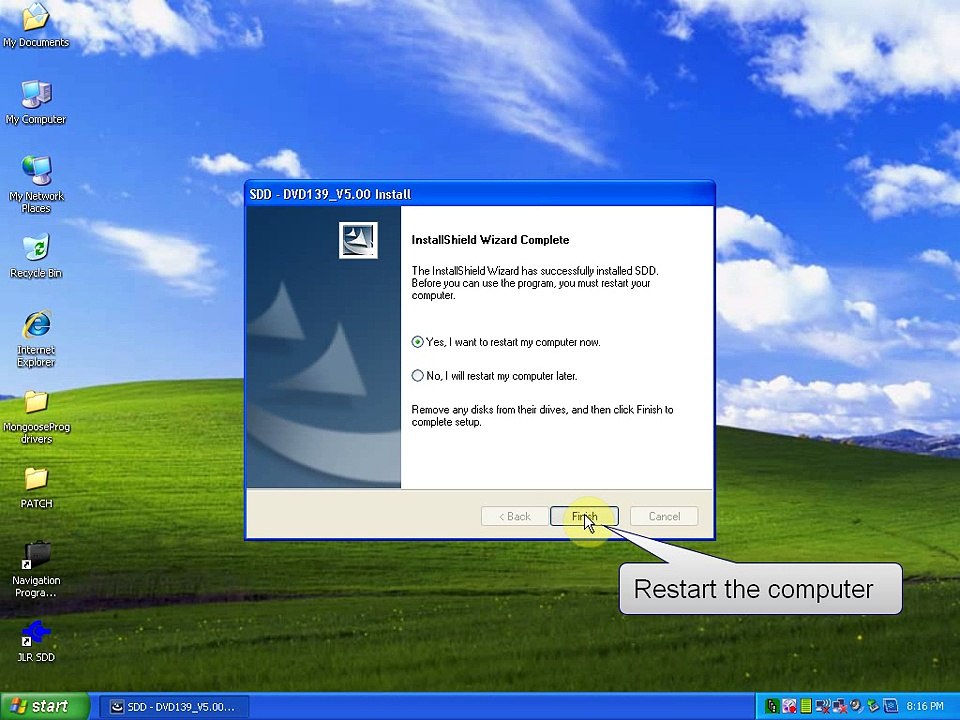This screenshot has width=960, height=720.
Task: Click the green device tray icon
Action: click(x=772, y=706)
